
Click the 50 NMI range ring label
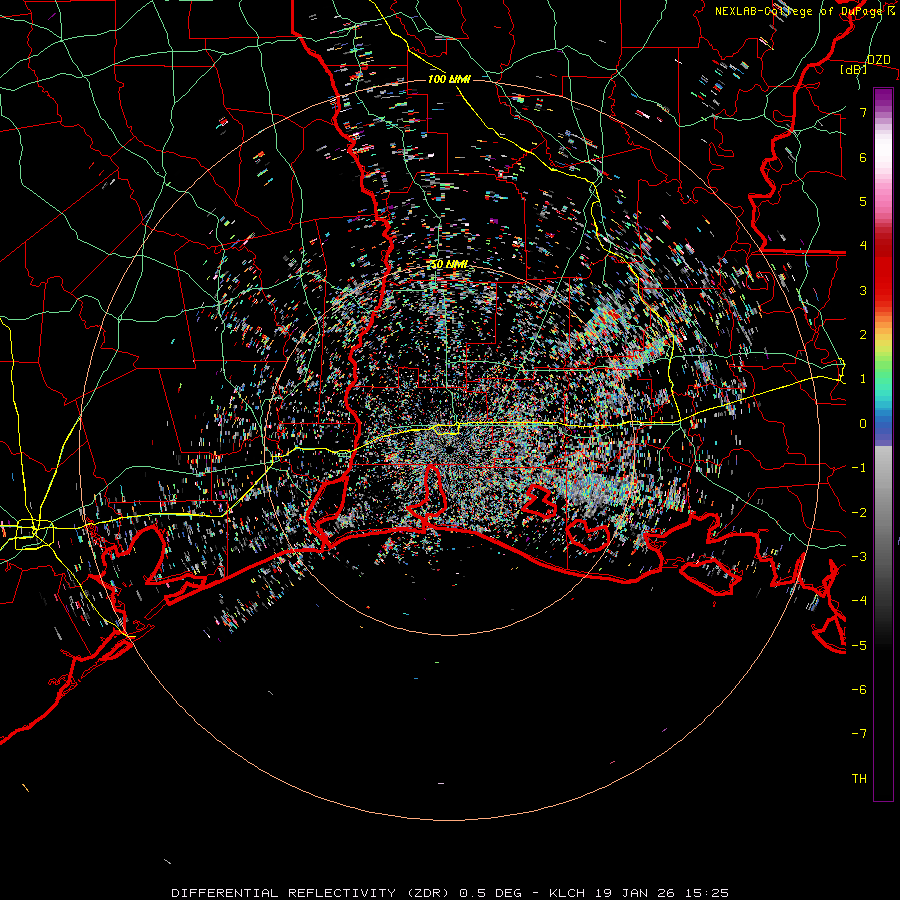(x=449, y=264)
